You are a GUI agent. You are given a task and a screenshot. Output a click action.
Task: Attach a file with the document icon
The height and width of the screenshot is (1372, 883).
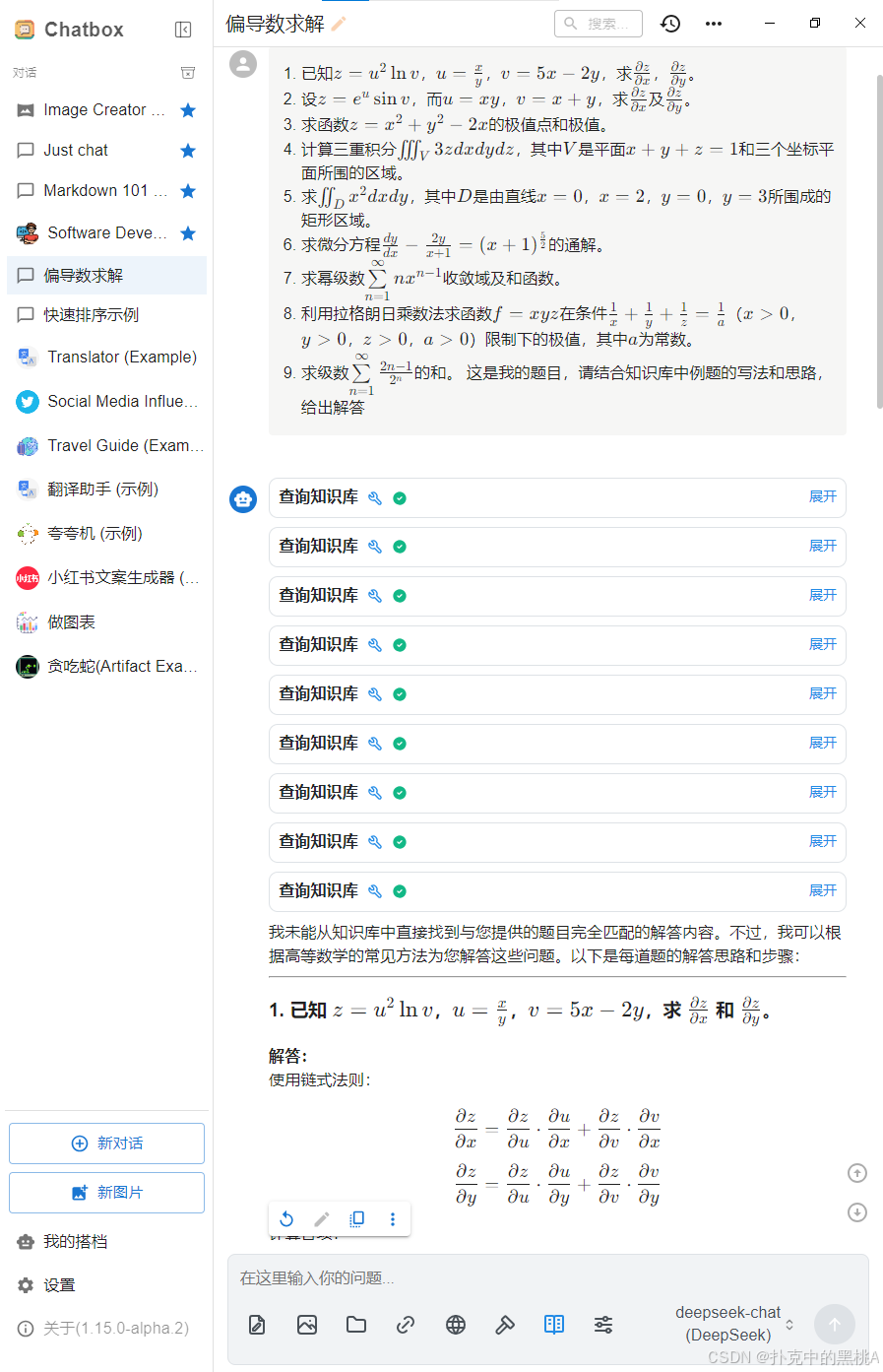[x=257, y=1325]
